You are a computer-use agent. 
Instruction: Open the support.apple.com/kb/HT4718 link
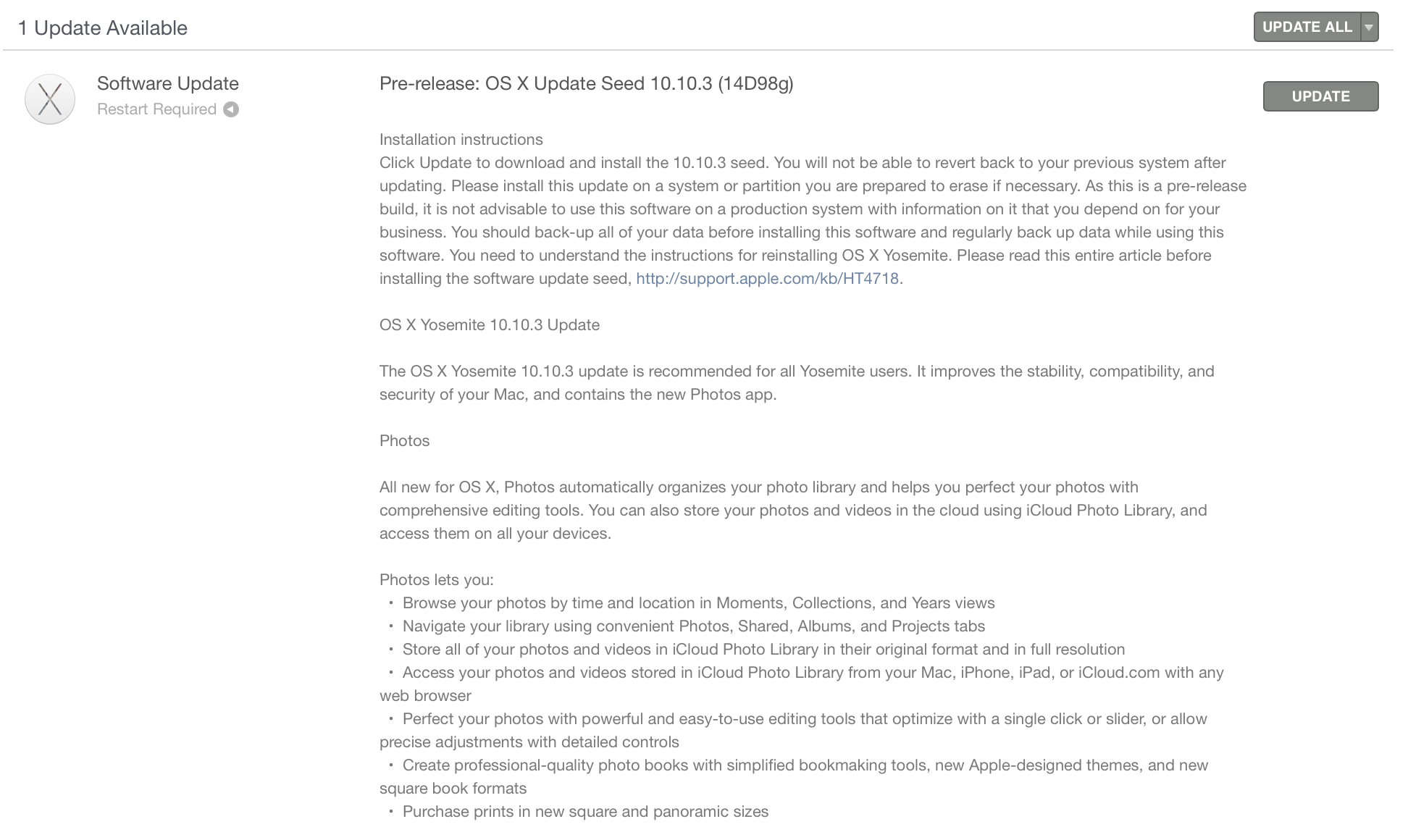tap(767, 279)
